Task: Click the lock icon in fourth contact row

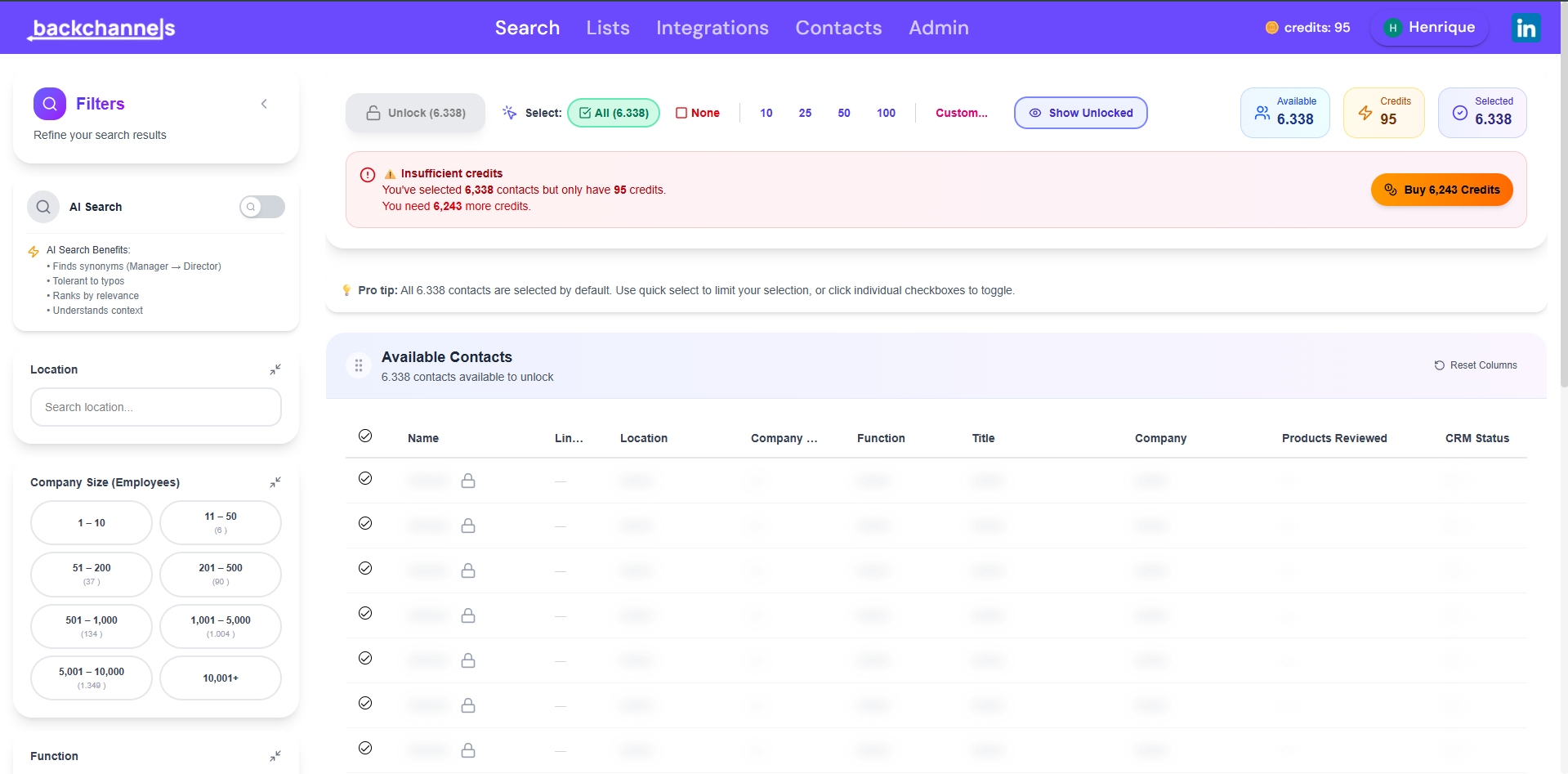Action: coord(468,615)
